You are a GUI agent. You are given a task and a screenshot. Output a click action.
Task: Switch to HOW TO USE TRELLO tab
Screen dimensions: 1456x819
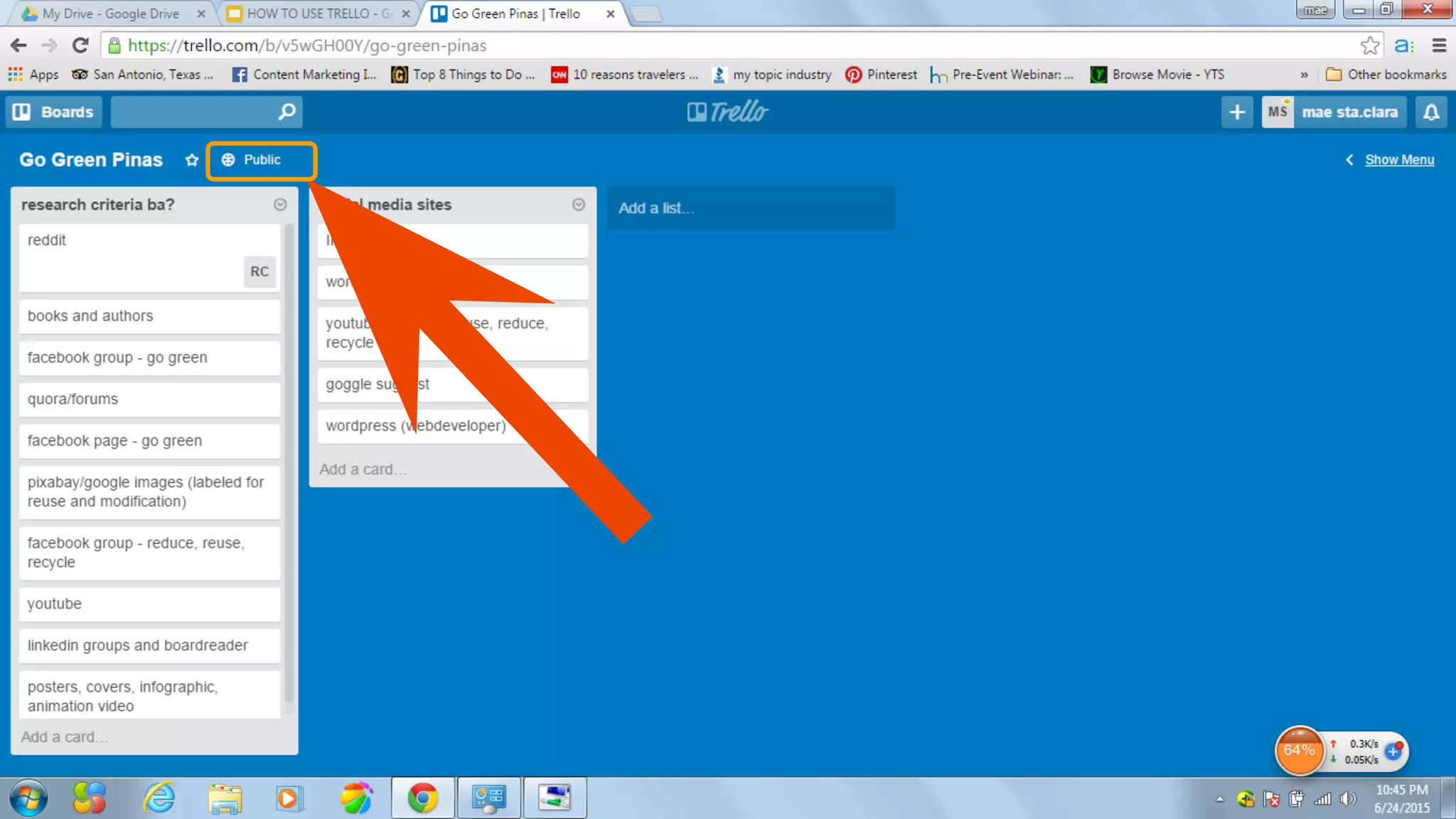(316, 14)
